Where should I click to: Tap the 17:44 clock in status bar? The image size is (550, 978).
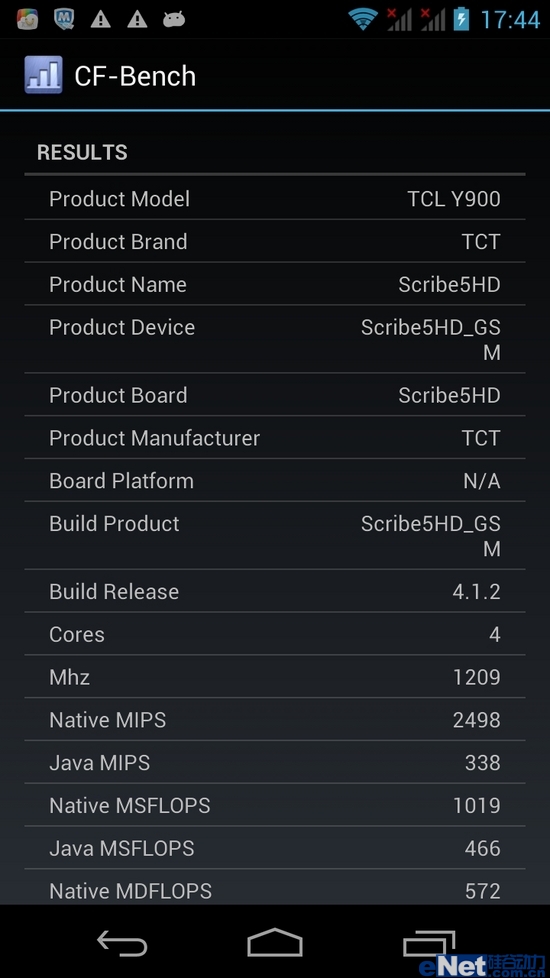pyautogui.click(x=510, y=20)
